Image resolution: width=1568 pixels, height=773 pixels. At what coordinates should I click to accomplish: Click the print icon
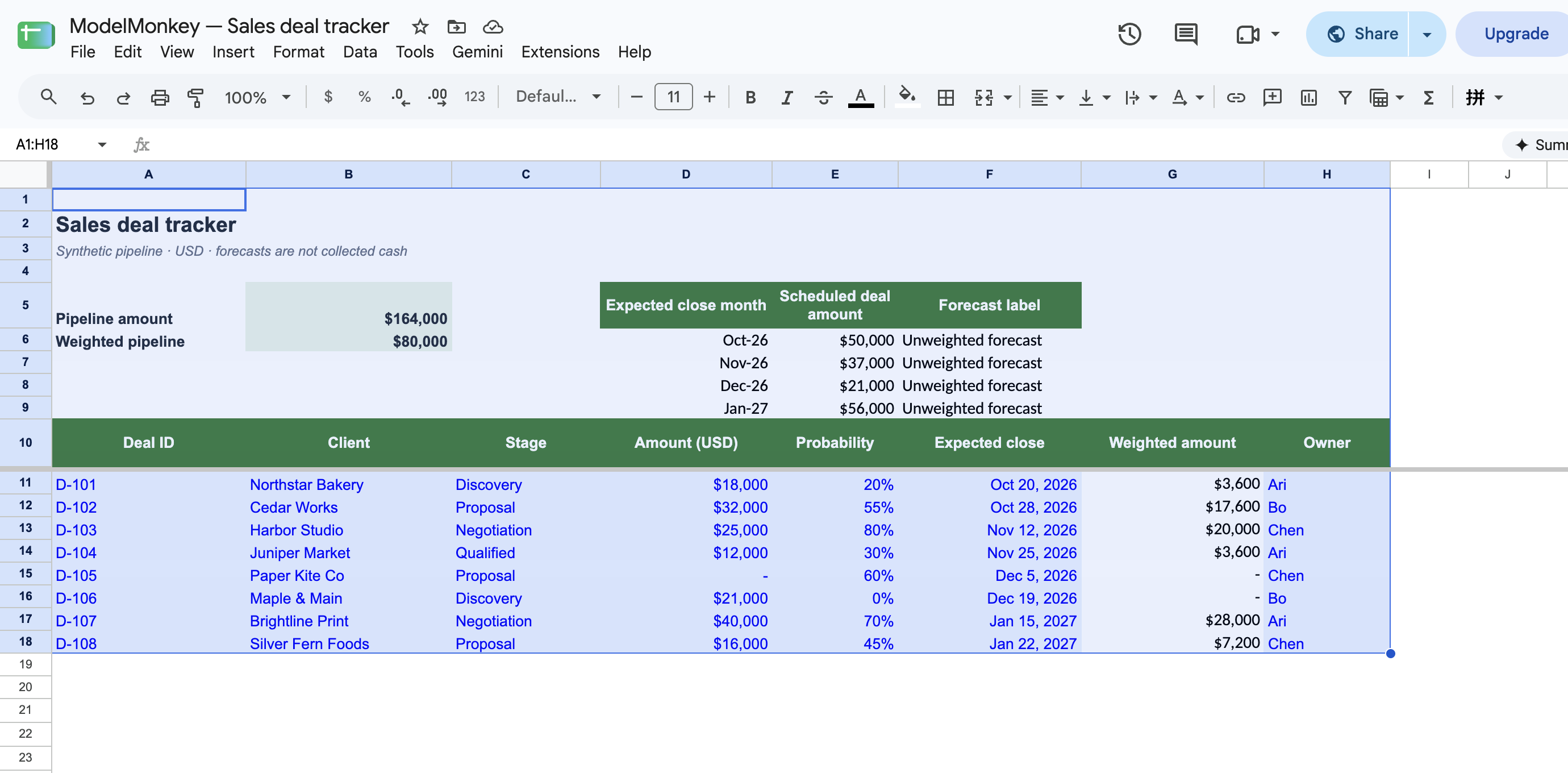pos(160,97)
